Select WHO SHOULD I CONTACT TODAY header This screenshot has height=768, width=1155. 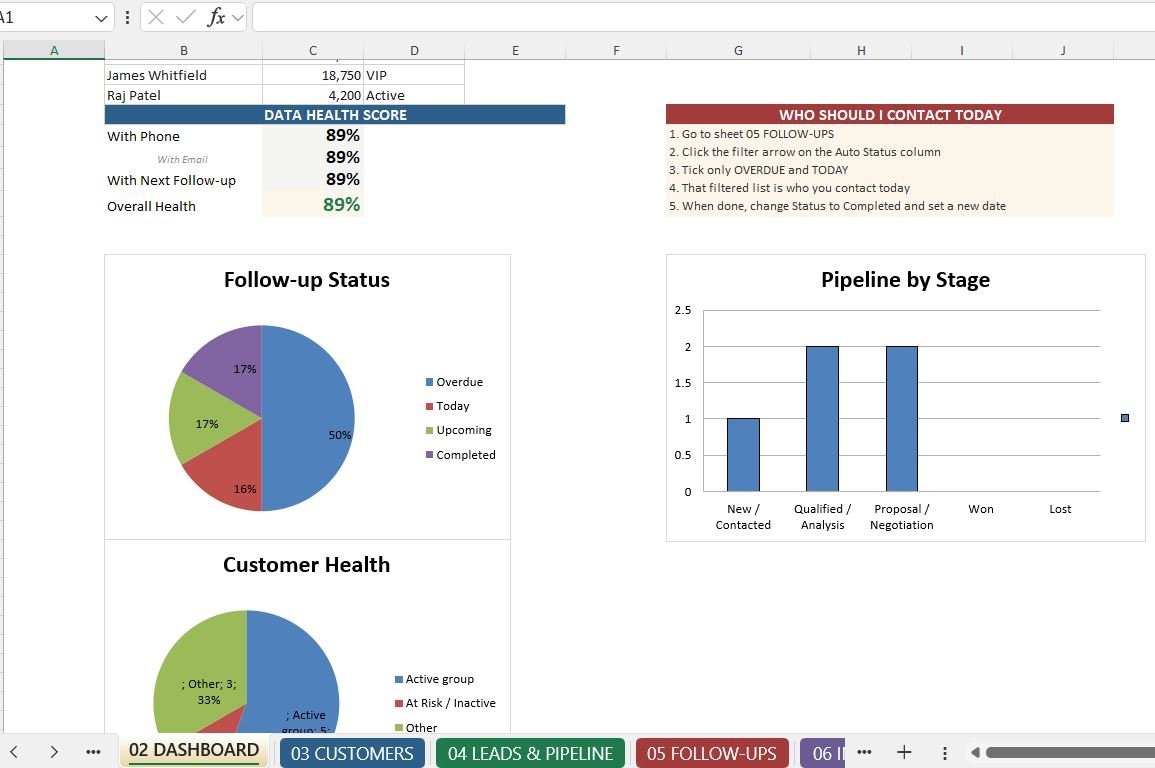click(x=890, y=114)
